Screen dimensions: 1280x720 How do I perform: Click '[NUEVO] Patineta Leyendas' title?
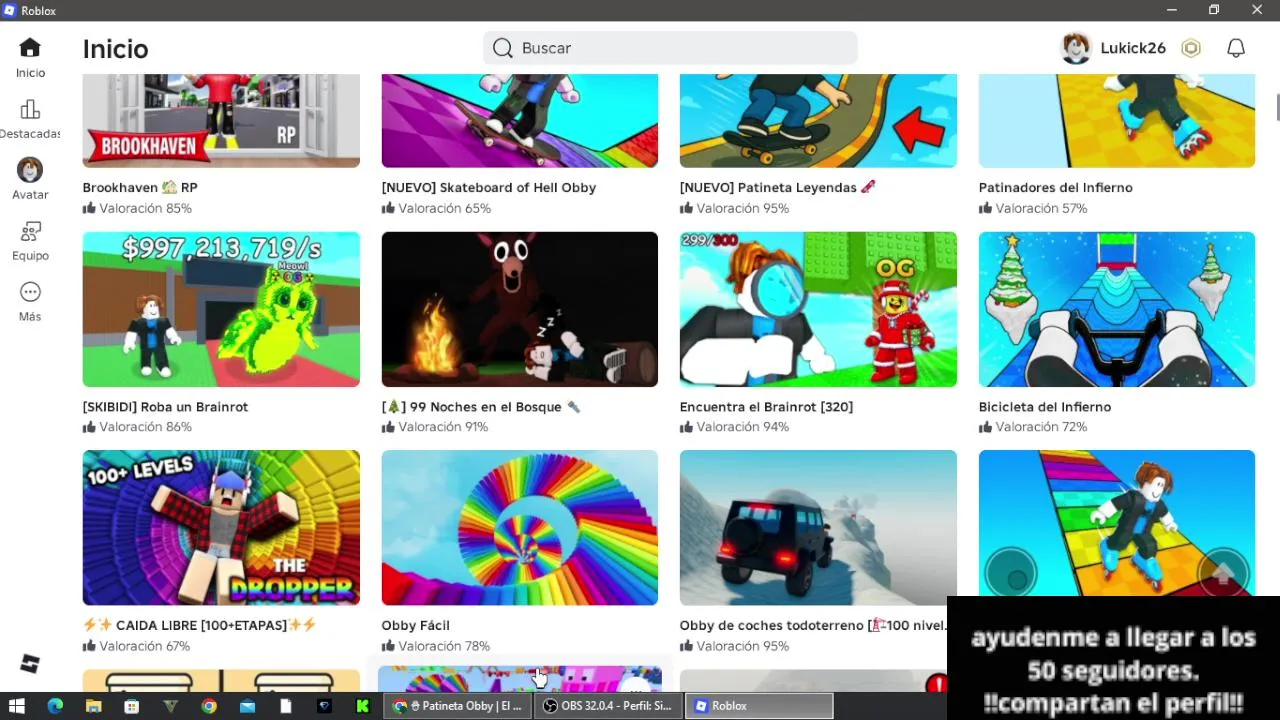(x=778, y=187)
